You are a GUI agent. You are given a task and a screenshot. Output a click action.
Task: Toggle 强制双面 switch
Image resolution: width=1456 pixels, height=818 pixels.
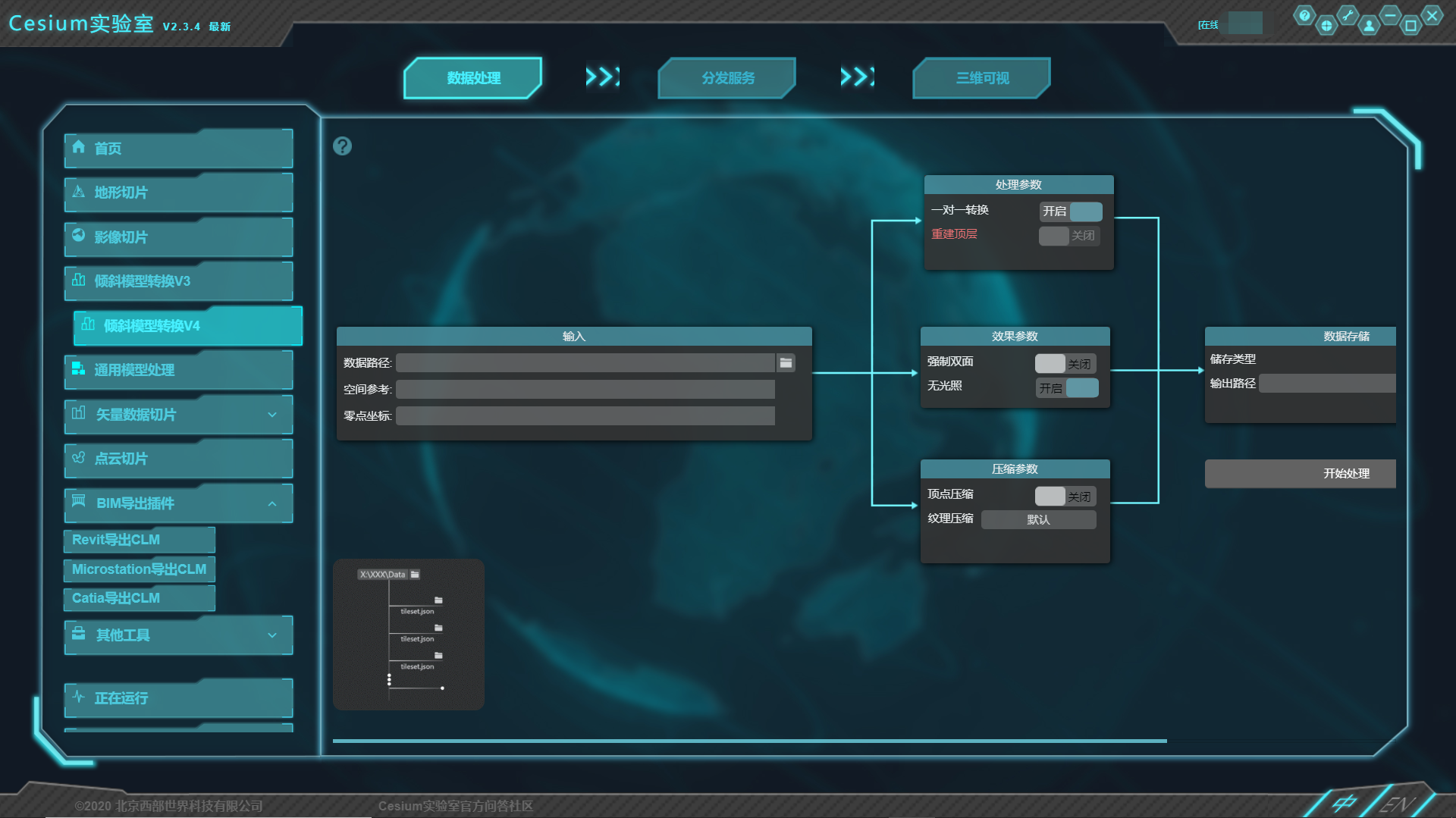coord(1065,364)
